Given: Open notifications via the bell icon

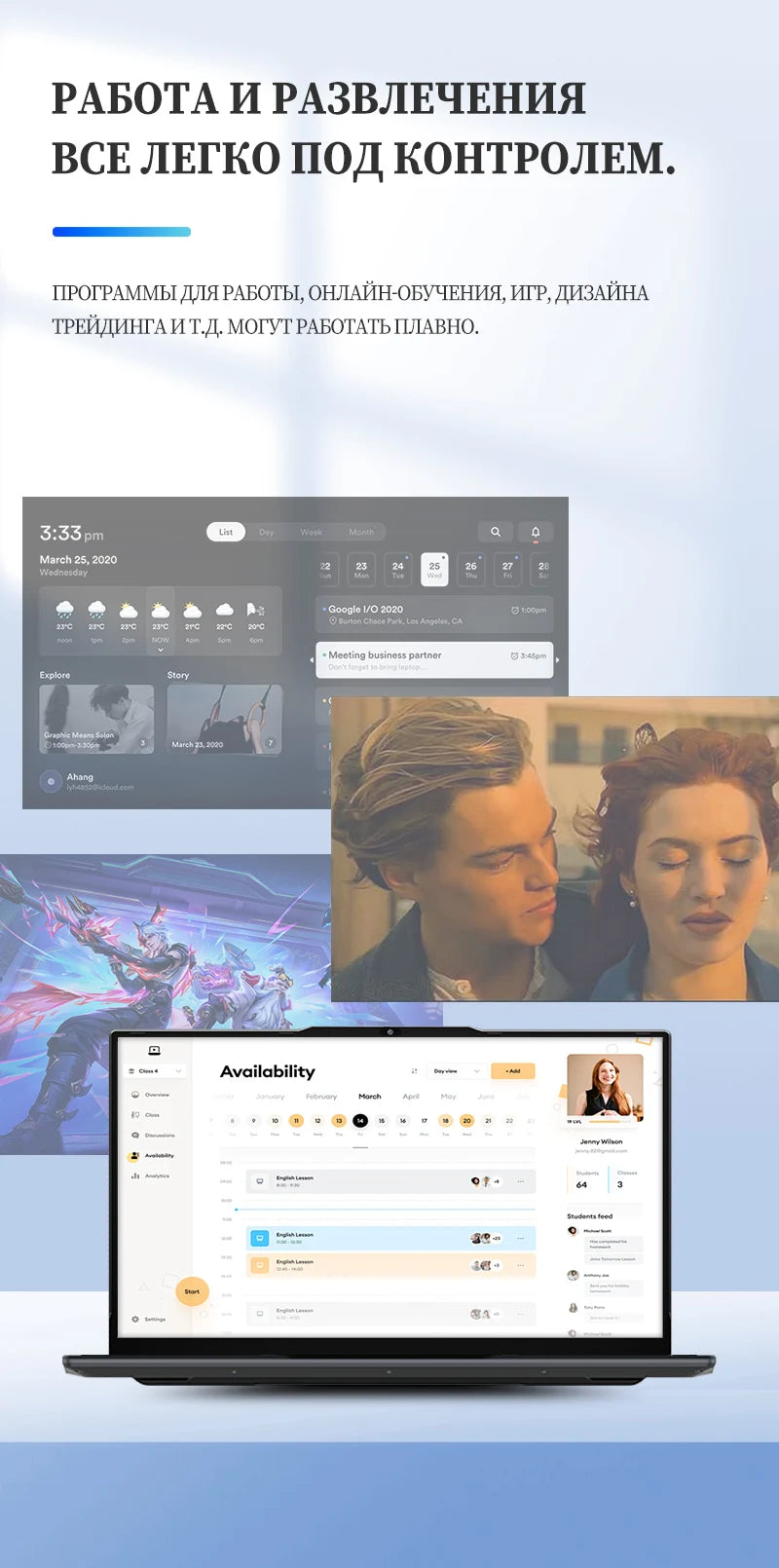Looking at the screenshot, I should tap(535, 532).
